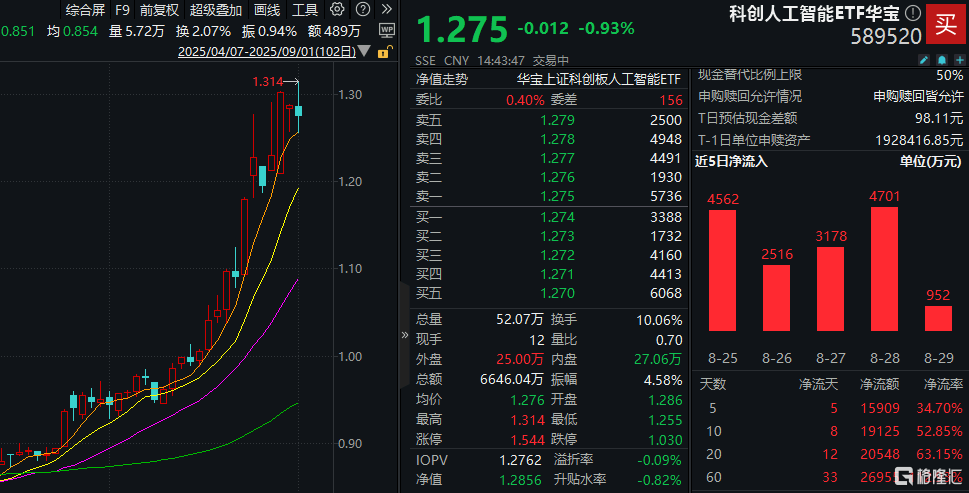The height and width of the screenshot is (493, 969).
Task: Click the 买三 price 1.272
Action: point(557,255)
